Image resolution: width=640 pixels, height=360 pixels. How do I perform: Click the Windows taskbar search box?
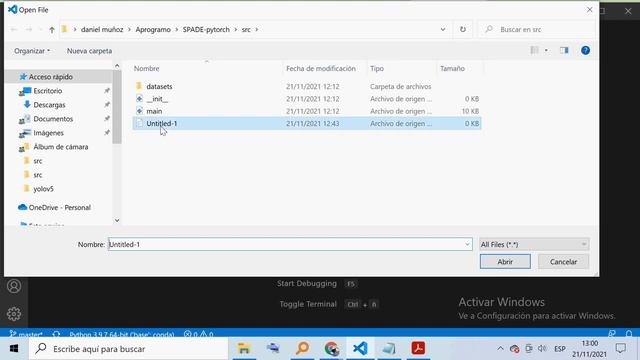[x=128, y=349]
